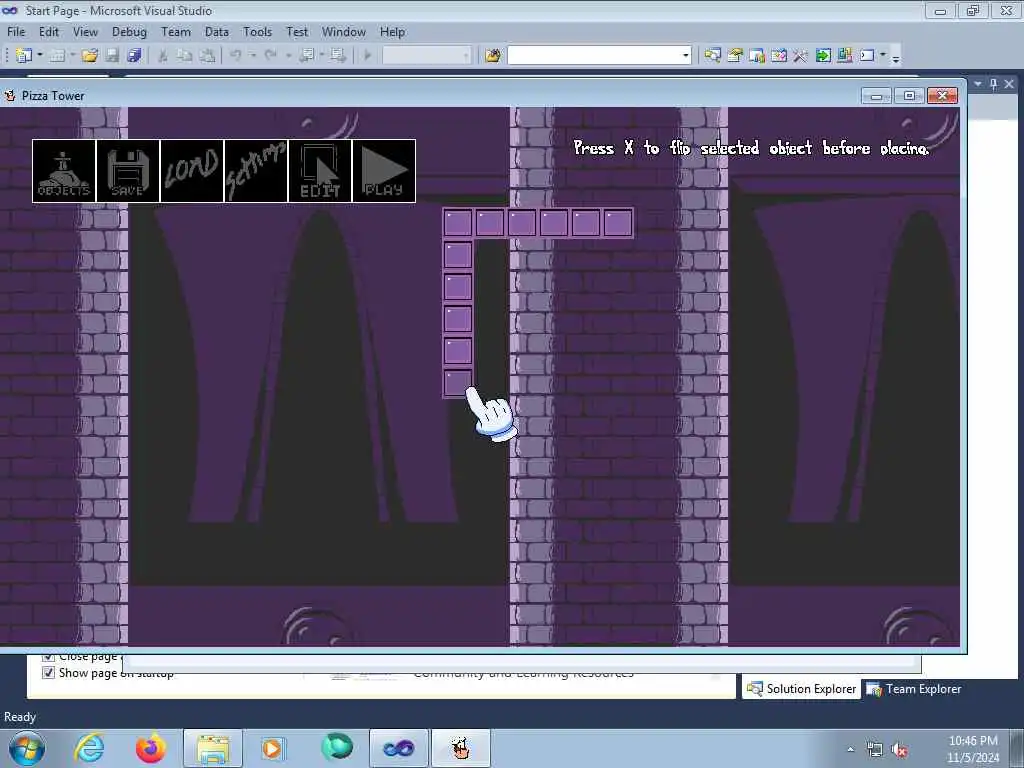Click the muted volume icon in system tray
This screenshot has height=768, width=1024.
tap(899, 750)
